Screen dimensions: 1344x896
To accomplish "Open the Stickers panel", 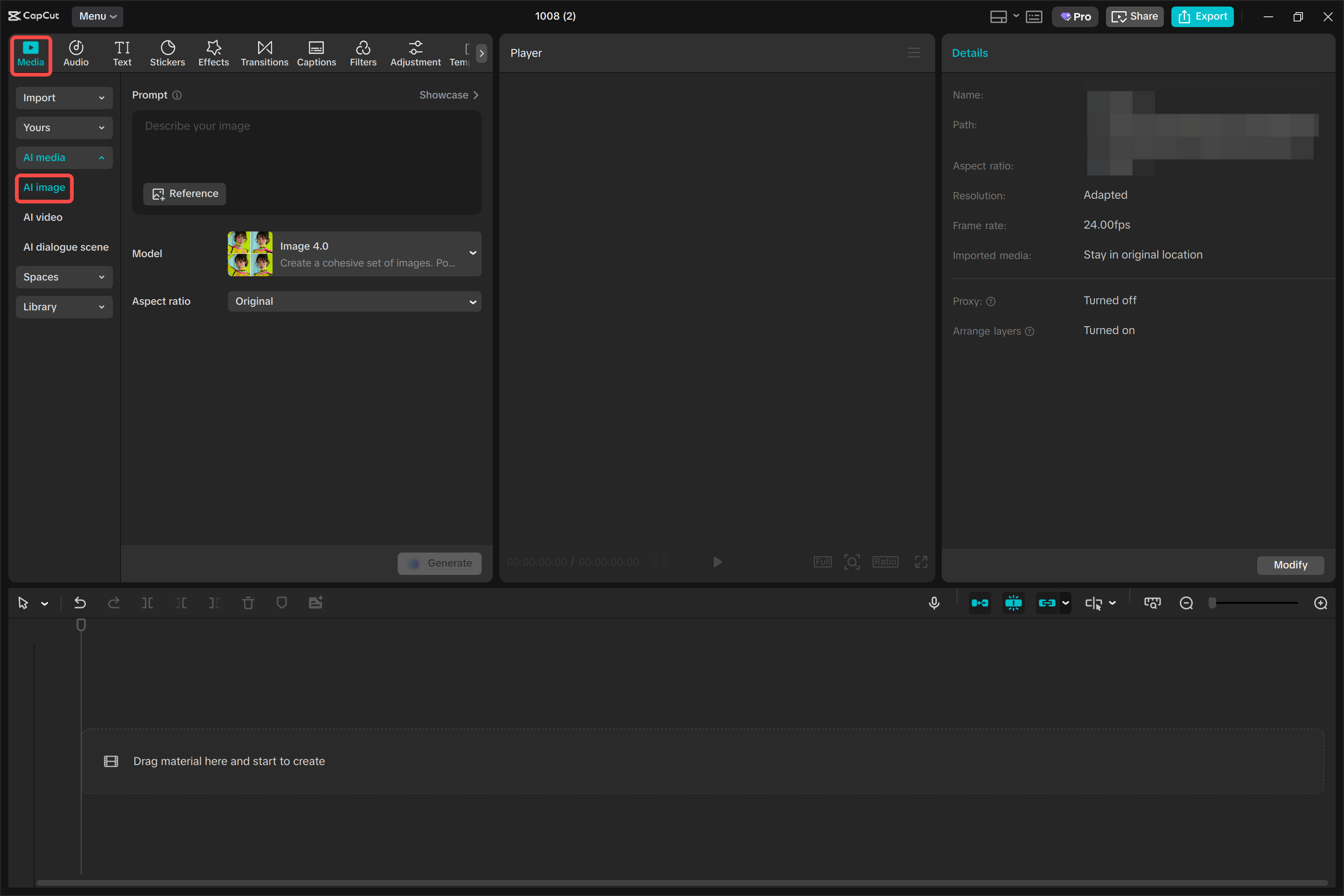I will (168, 53).
